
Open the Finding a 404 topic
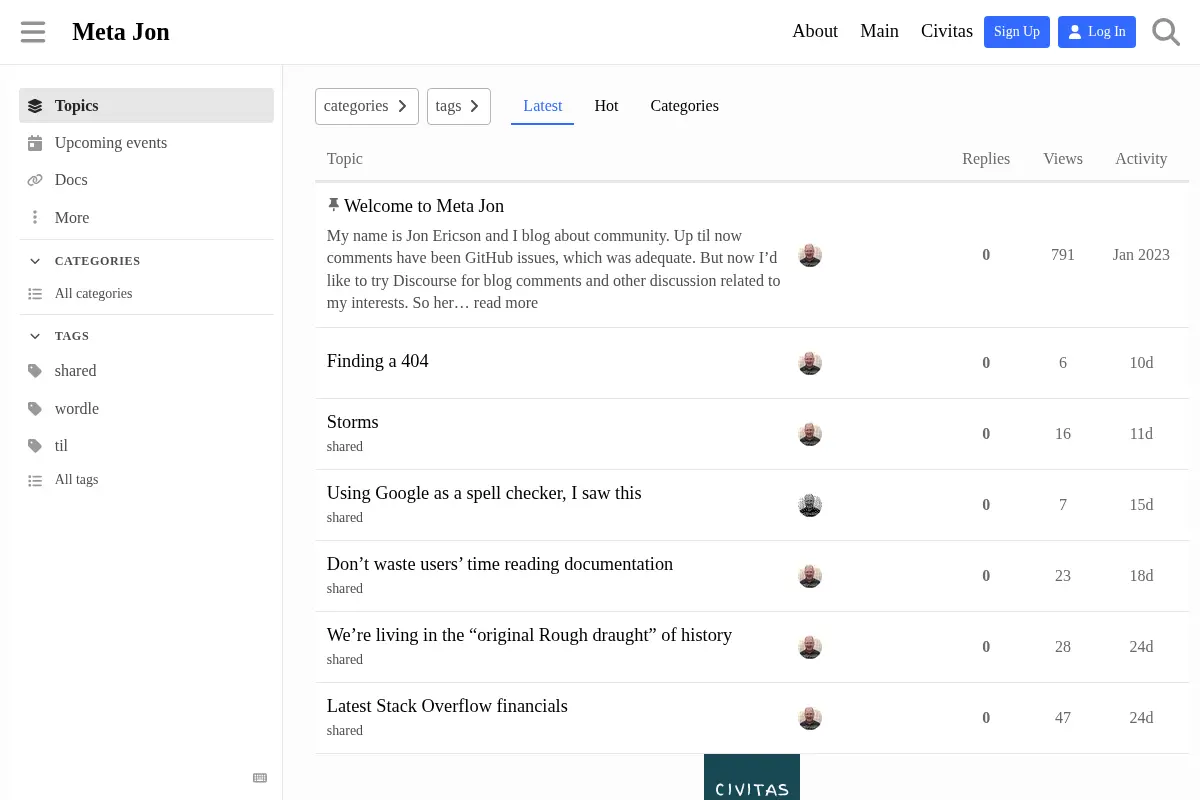(377, 361)
